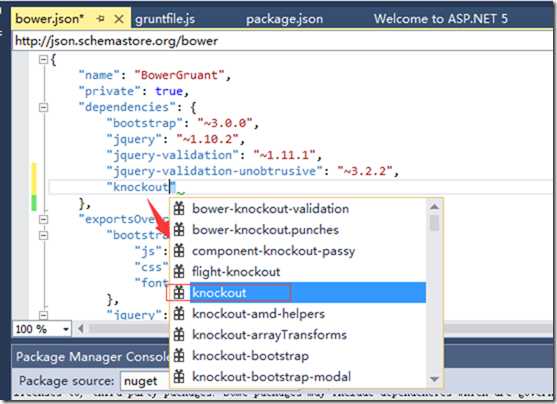
Task: Click package icon beside flight-knockout
Action: coord(179,271)
